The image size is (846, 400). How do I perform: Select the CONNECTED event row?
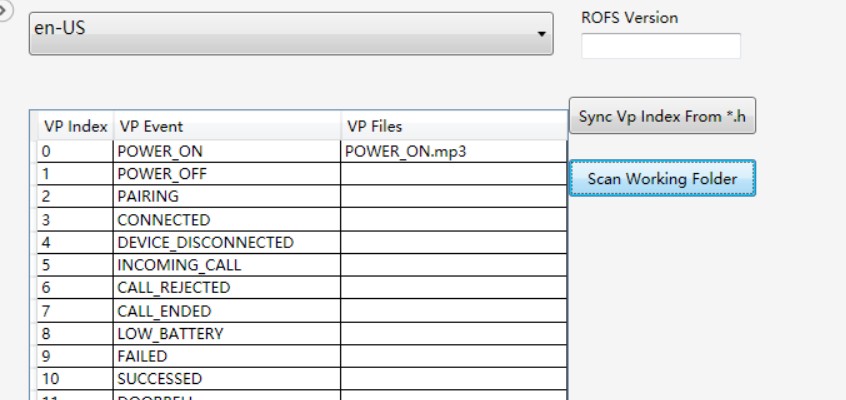click(x=226, y=220)
